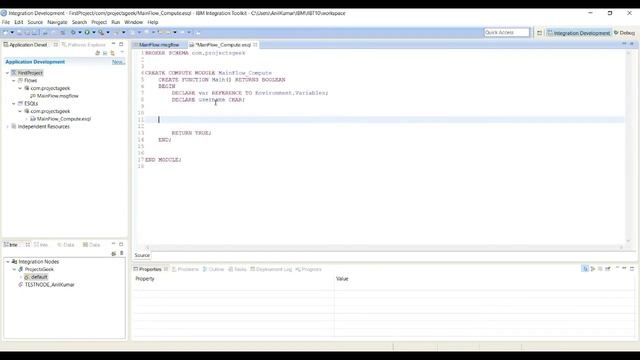The height and width of the screenshot is (360, 640).
Task: Collapse the ESQLs folder
Action: 14,104
